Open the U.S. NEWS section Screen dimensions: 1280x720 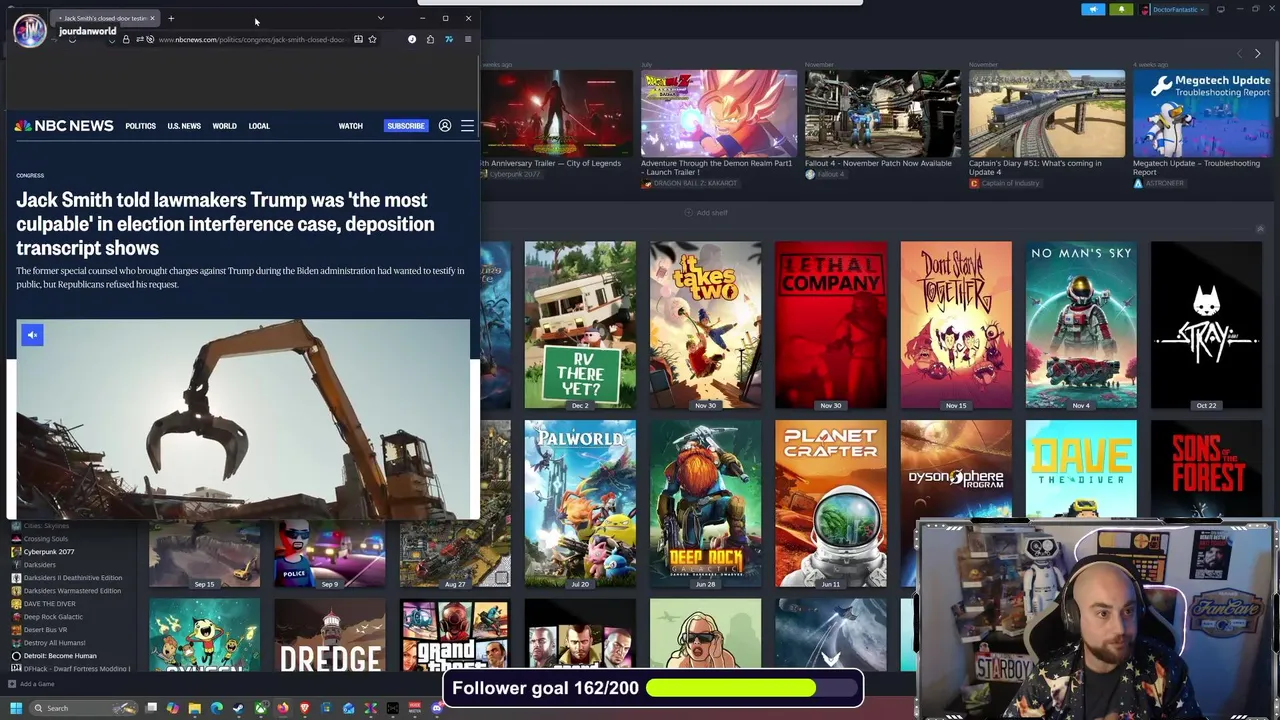coord(184,126)
